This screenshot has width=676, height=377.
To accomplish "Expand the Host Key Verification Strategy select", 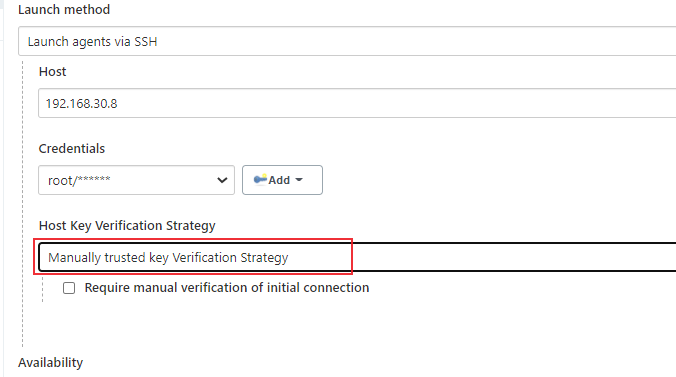I will pyautogui.click(x=357, y=257).
